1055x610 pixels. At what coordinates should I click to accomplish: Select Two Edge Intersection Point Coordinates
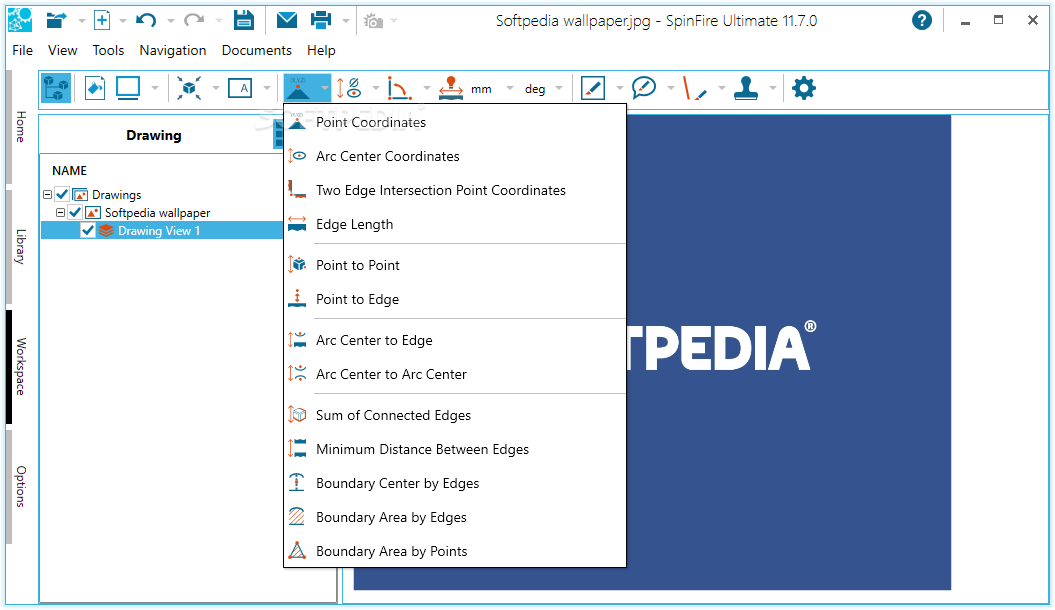coord(455,190)
